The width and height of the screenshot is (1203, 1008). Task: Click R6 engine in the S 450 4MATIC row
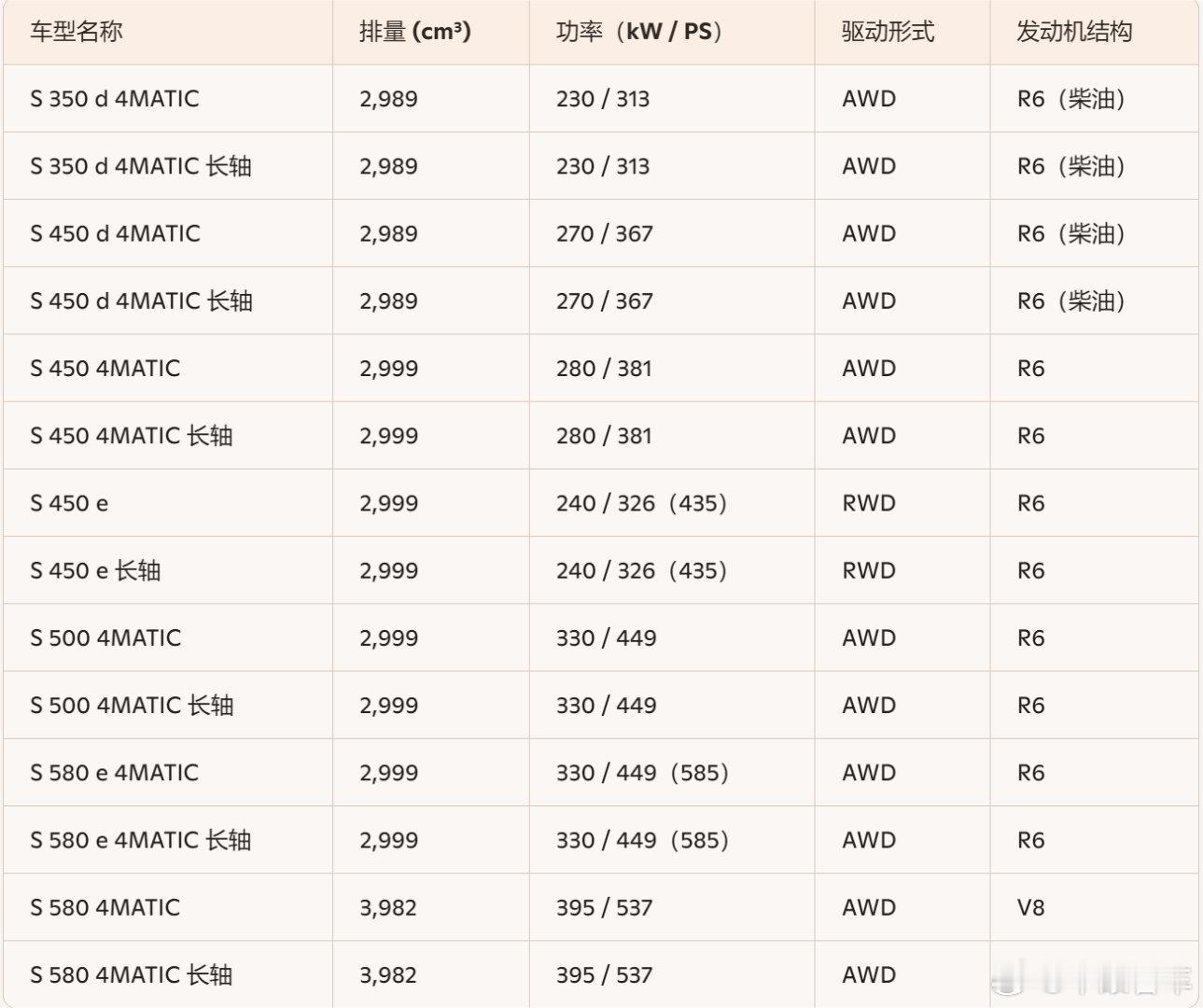click(x=1031, y=368)
